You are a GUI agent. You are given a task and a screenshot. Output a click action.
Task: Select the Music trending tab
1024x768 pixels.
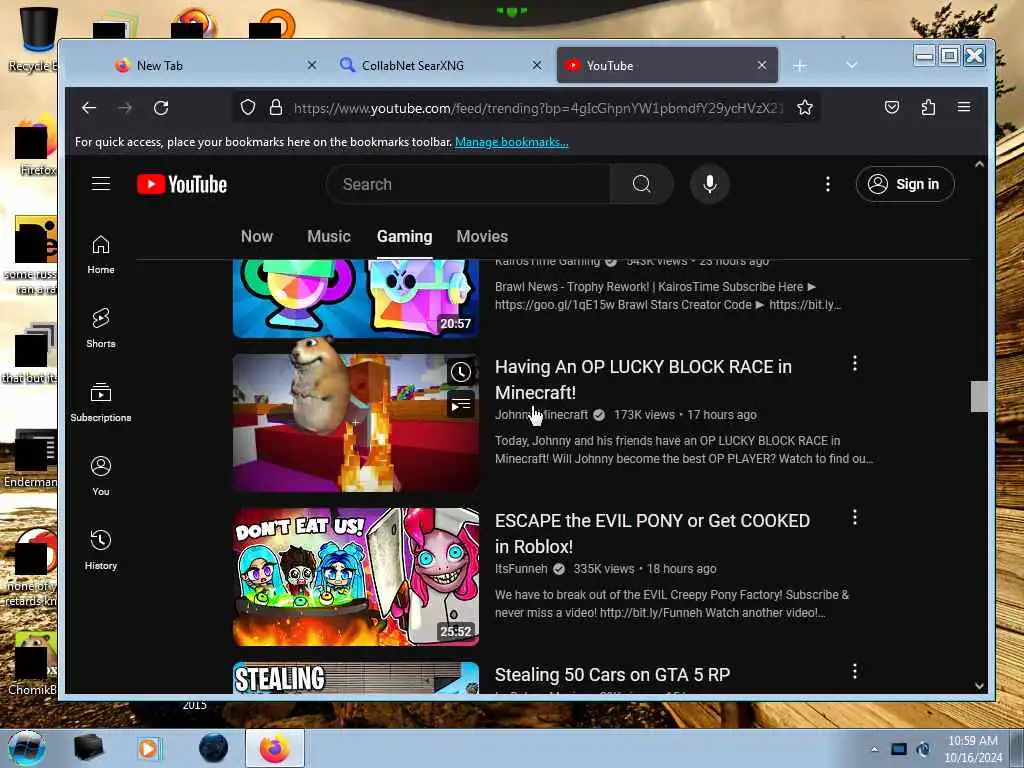(328, 236)
